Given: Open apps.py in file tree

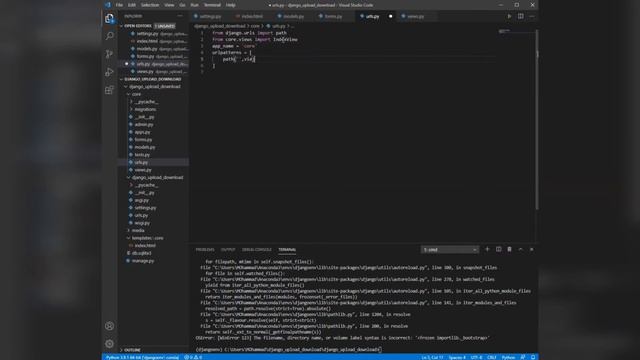Looking at the screenshot, I should pos(154,132).
